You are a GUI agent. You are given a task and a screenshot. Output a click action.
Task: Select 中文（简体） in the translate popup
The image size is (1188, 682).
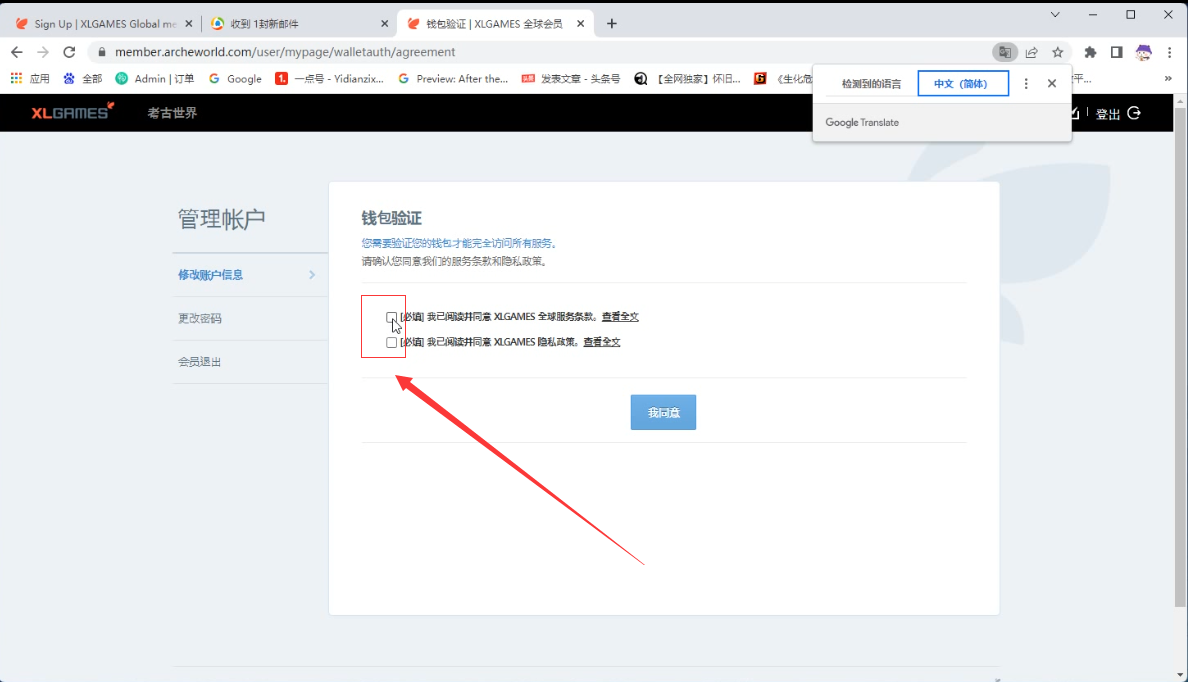coord(962,84)
